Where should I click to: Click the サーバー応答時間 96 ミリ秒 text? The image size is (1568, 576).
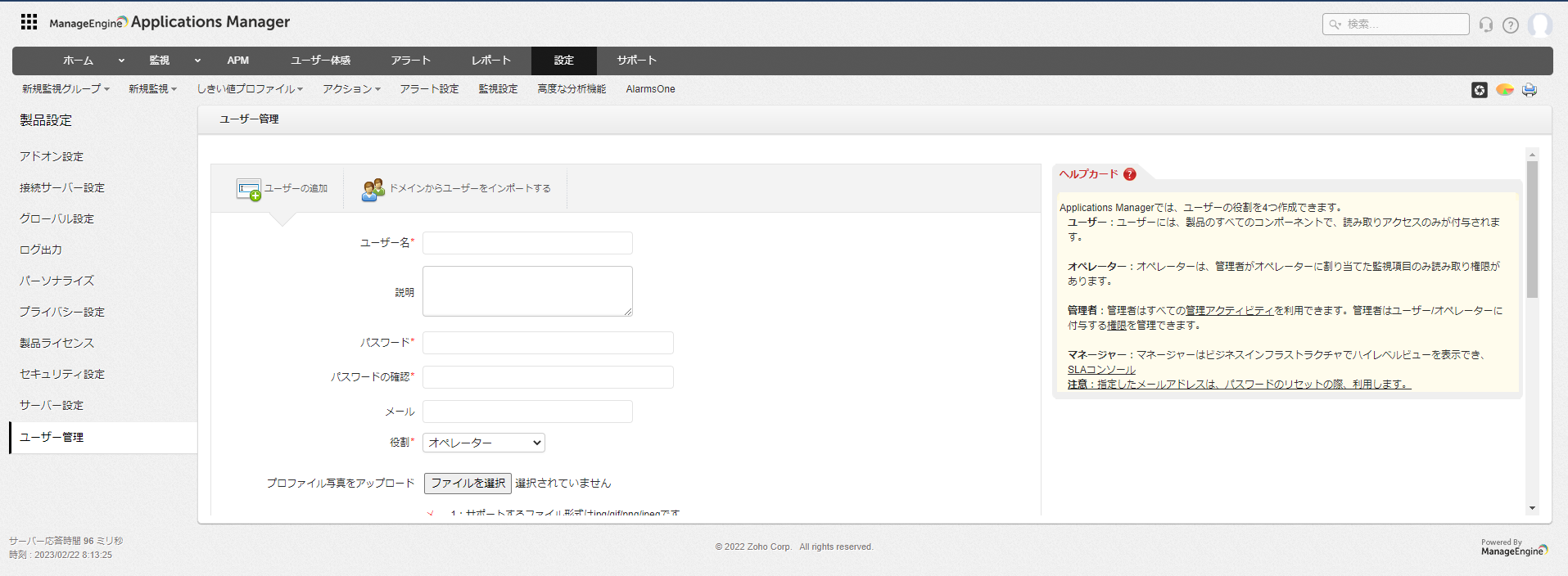pos(66,541)
